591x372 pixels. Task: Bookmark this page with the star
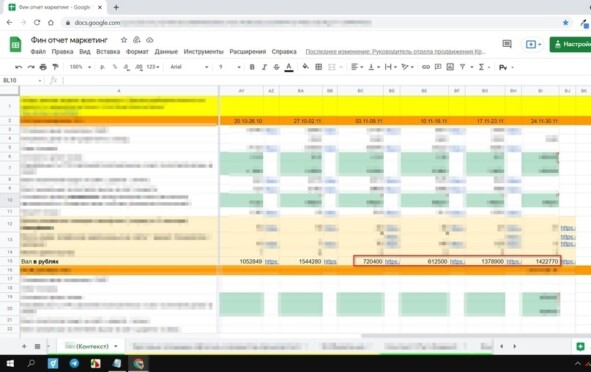(x=565, y=23)
